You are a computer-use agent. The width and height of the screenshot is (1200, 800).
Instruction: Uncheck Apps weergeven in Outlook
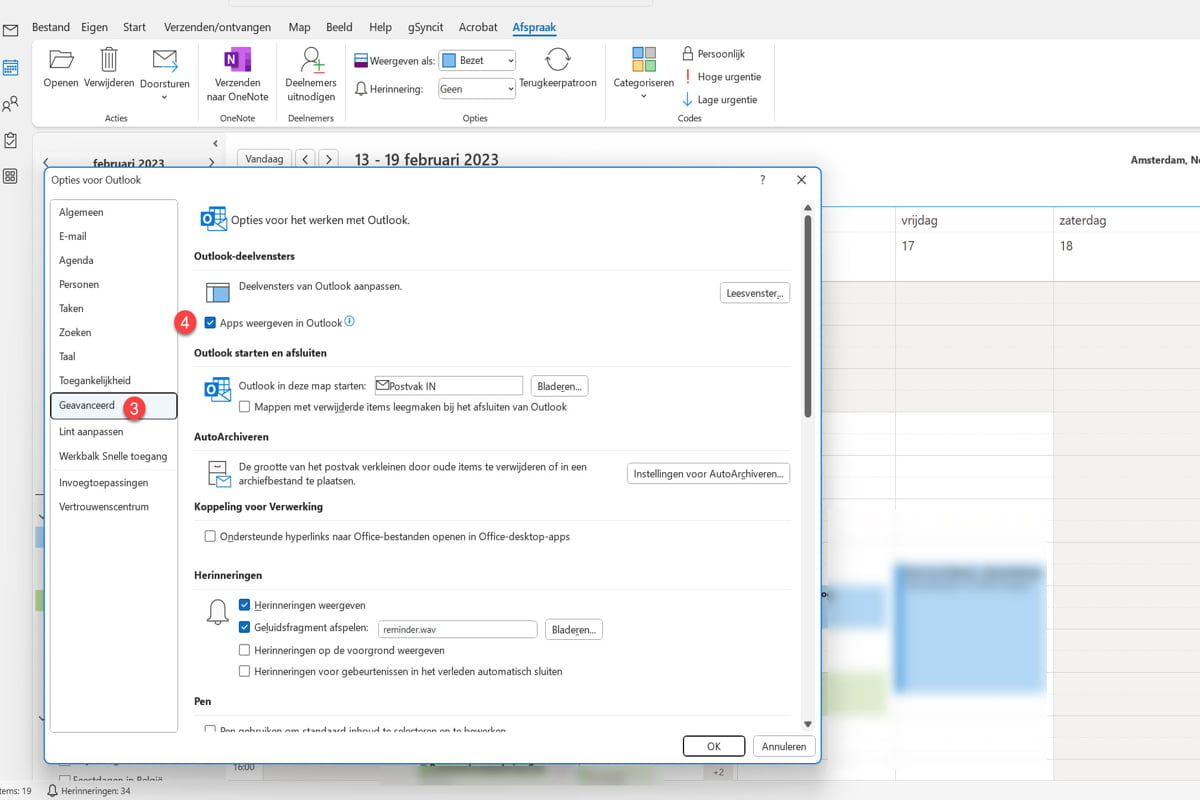pos(210,323)
